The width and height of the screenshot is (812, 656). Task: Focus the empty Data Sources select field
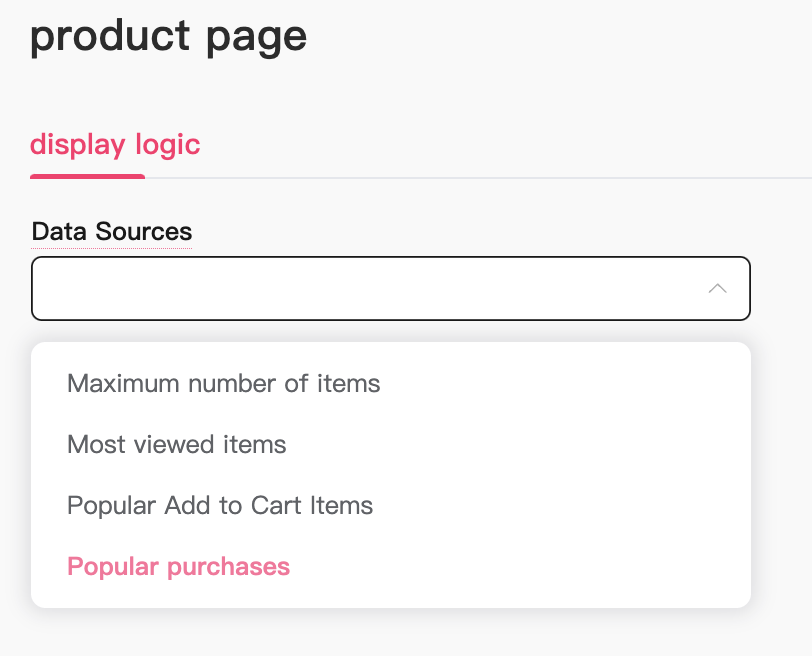point(360,288)
